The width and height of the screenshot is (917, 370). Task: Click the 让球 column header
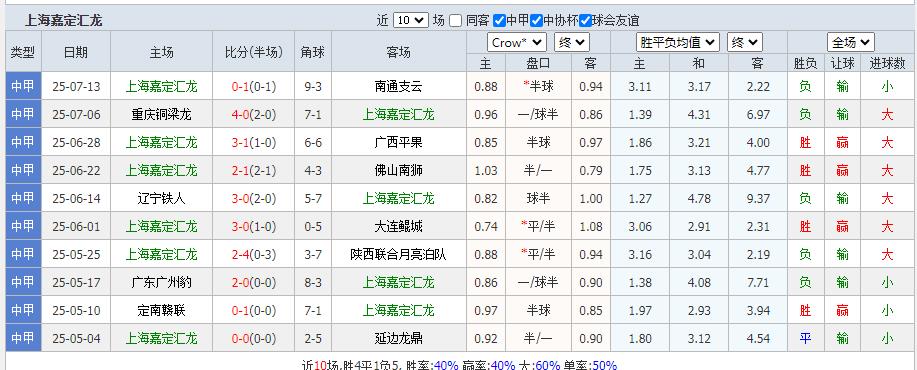(842, 63)
